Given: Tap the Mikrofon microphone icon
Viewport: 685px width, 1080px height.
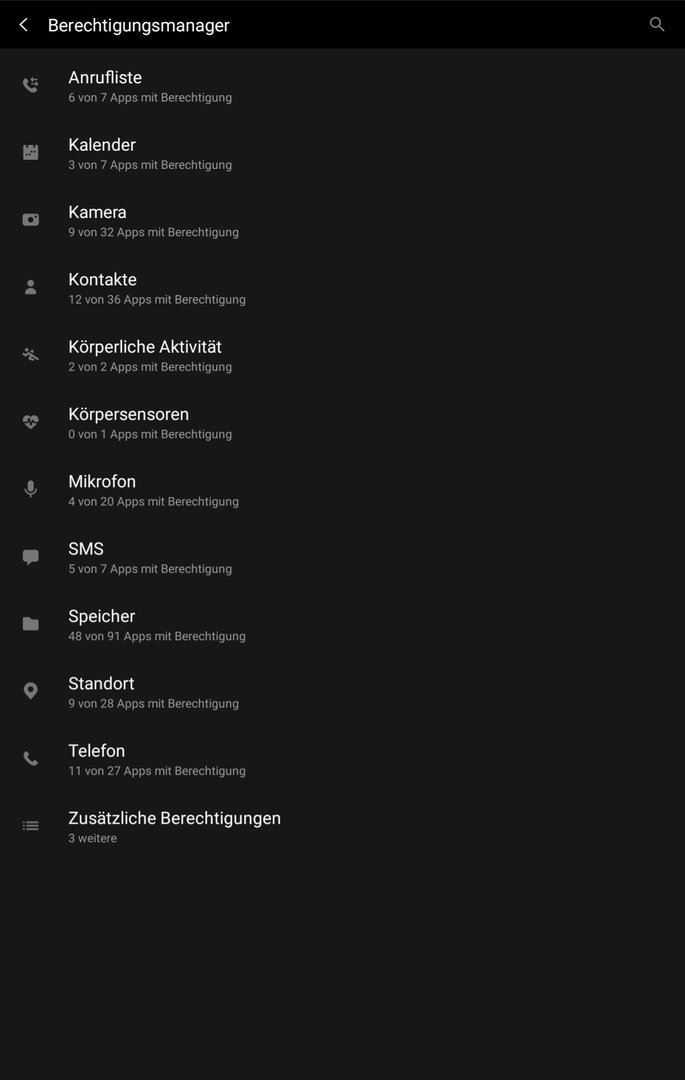Looking at the screenshot, I should click(x=30, y=489).
